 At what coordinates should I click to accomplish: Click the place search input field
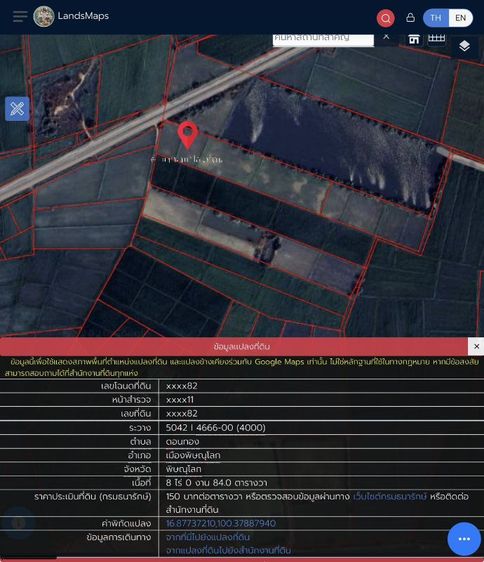point(323,39)
